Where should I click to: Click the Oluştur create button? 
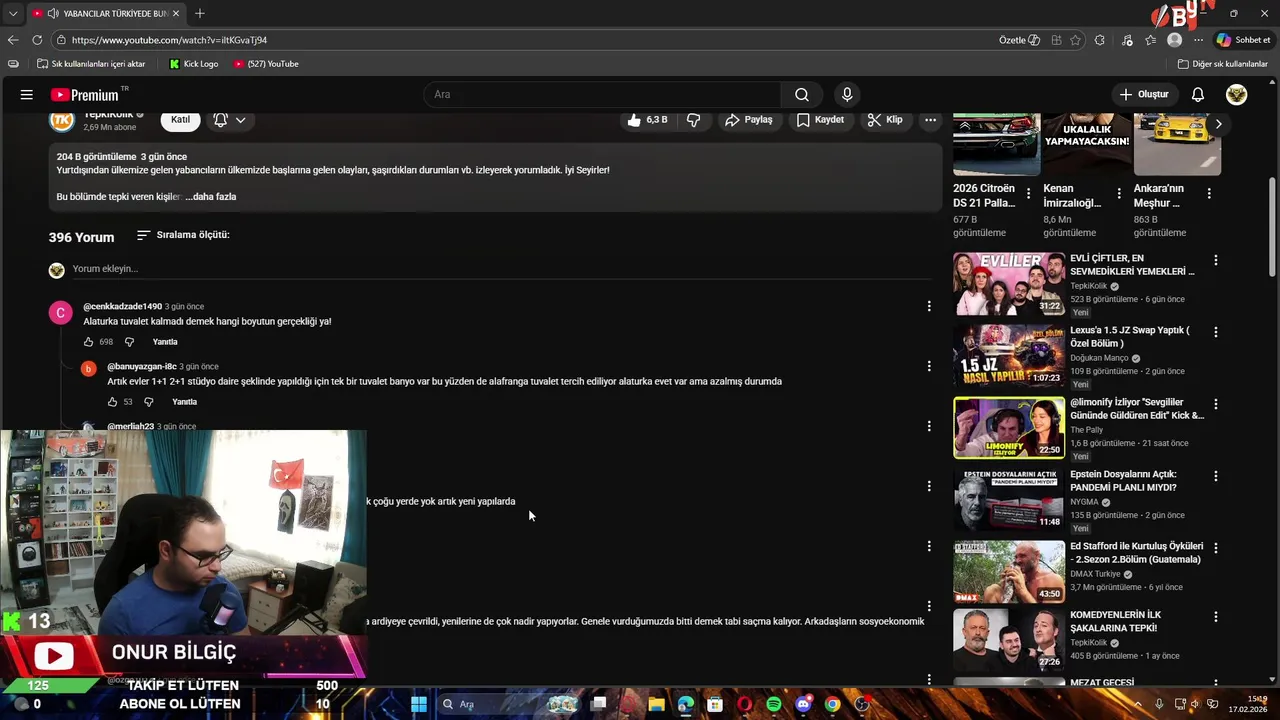[x=1143, y=94]
